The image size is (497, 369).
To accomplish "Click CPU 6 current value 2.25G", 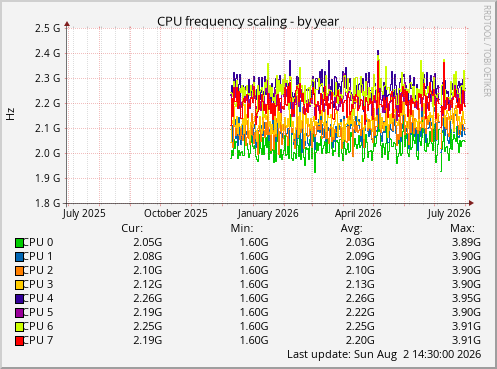I will pos(148,326).
